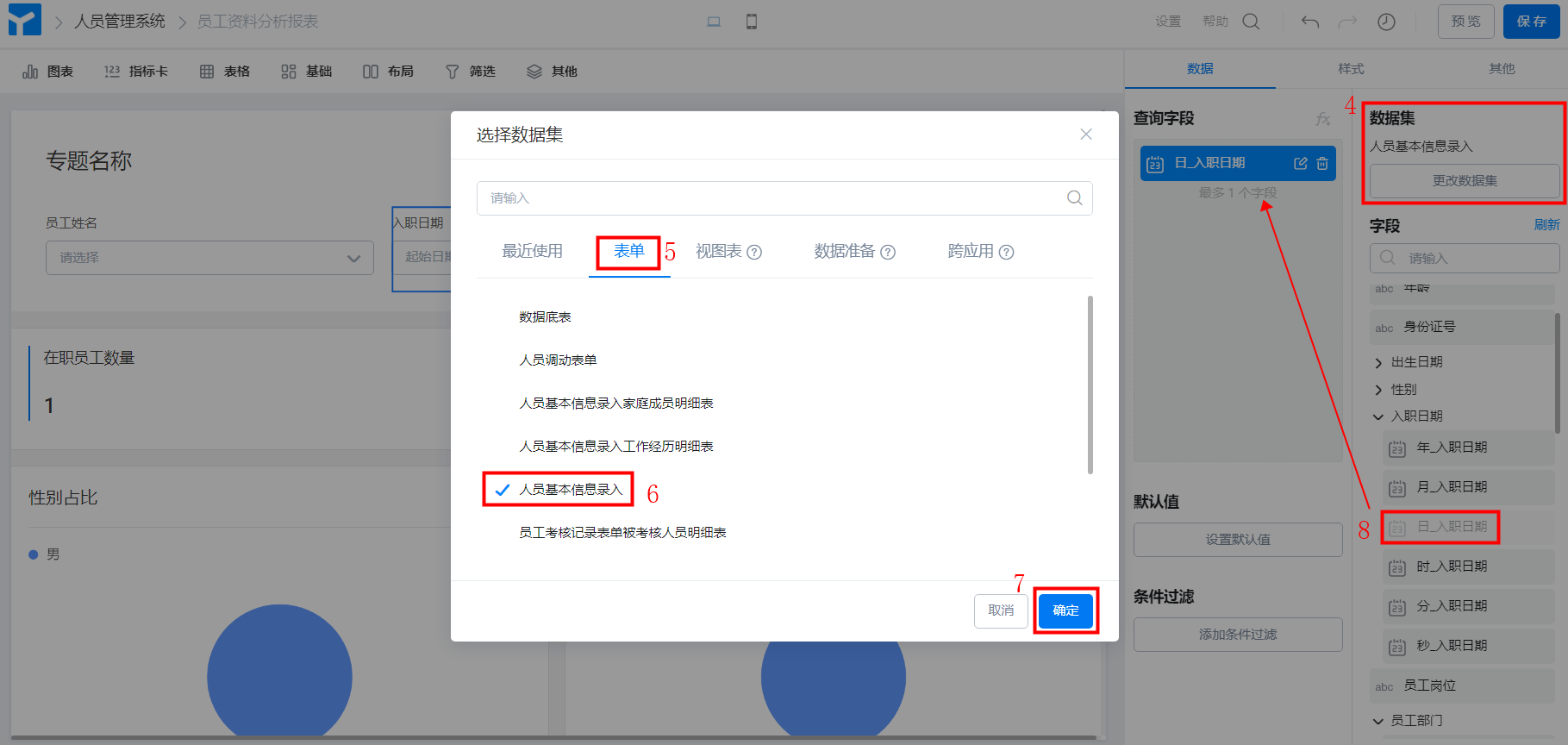The height and width of the screenshot is (745, 1568).
Task: Open the 布局 toolbar item
Action: pyautogui.click(x=389, y=72)
